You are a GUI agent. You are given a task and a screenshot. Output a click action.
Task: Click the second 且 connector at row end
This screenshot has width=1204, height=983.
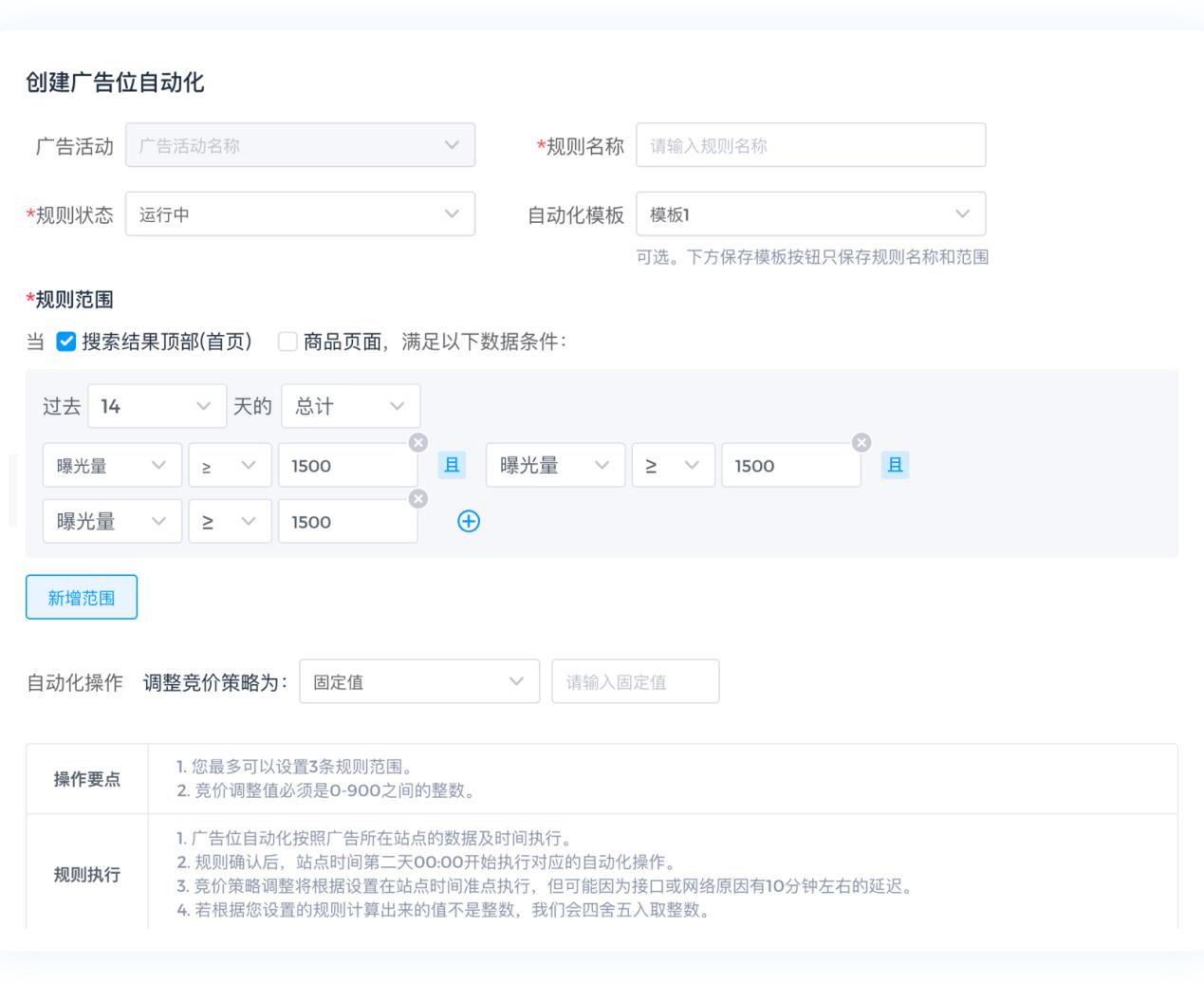(895, 465)
